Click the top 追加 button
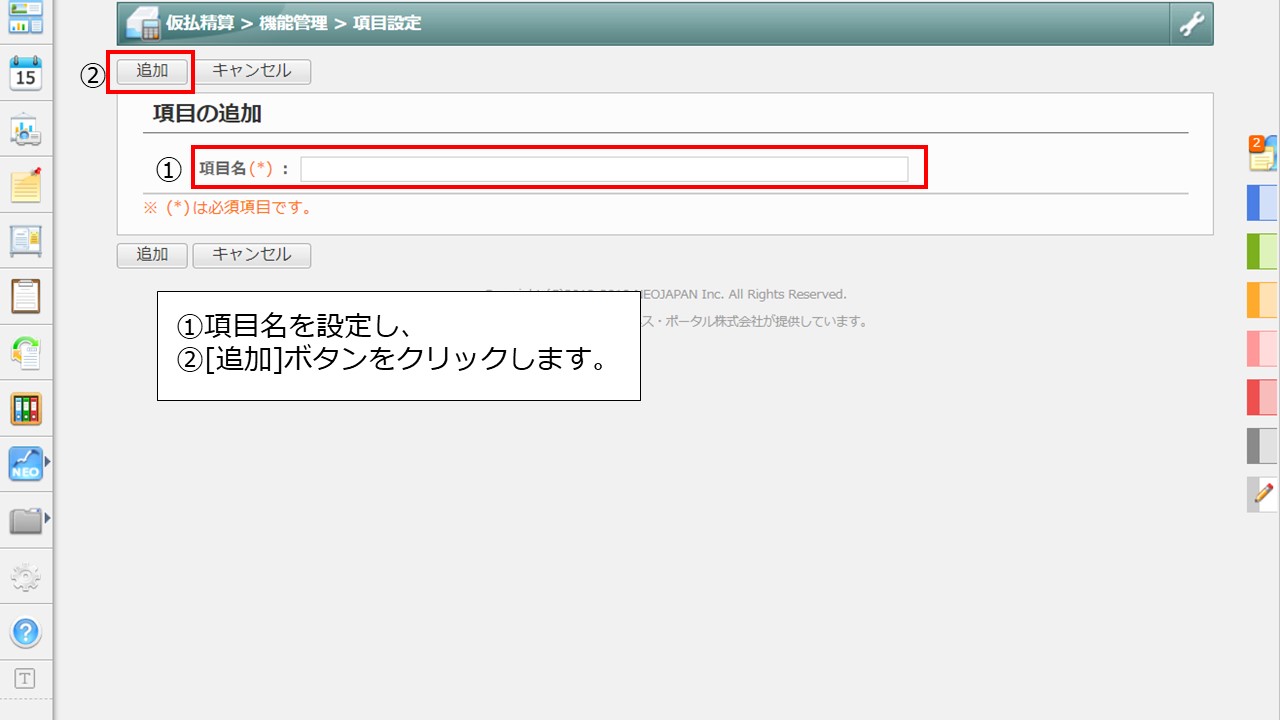This screenshot has width=1280, height=720. [x=152, y=71]
